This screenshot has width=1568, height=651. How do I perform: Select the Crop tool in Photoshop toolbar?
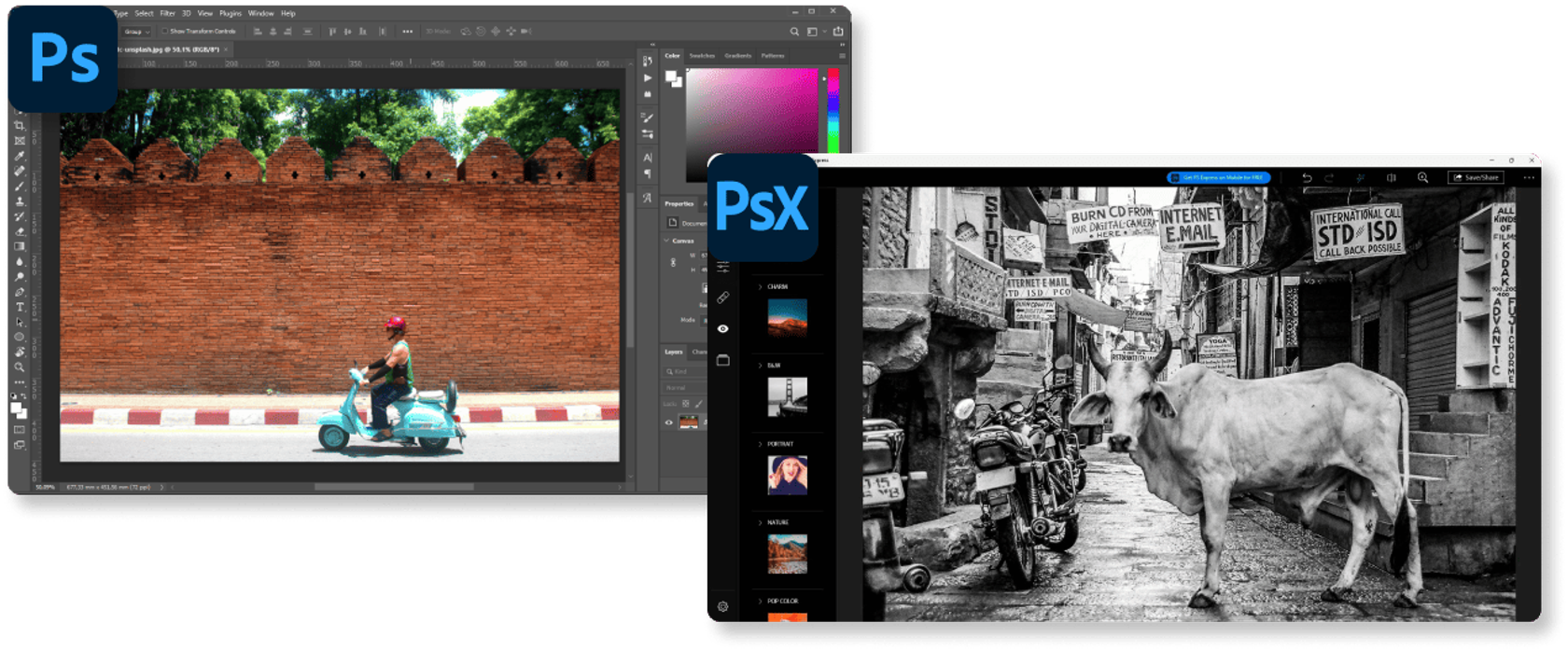tap(20, 126)
